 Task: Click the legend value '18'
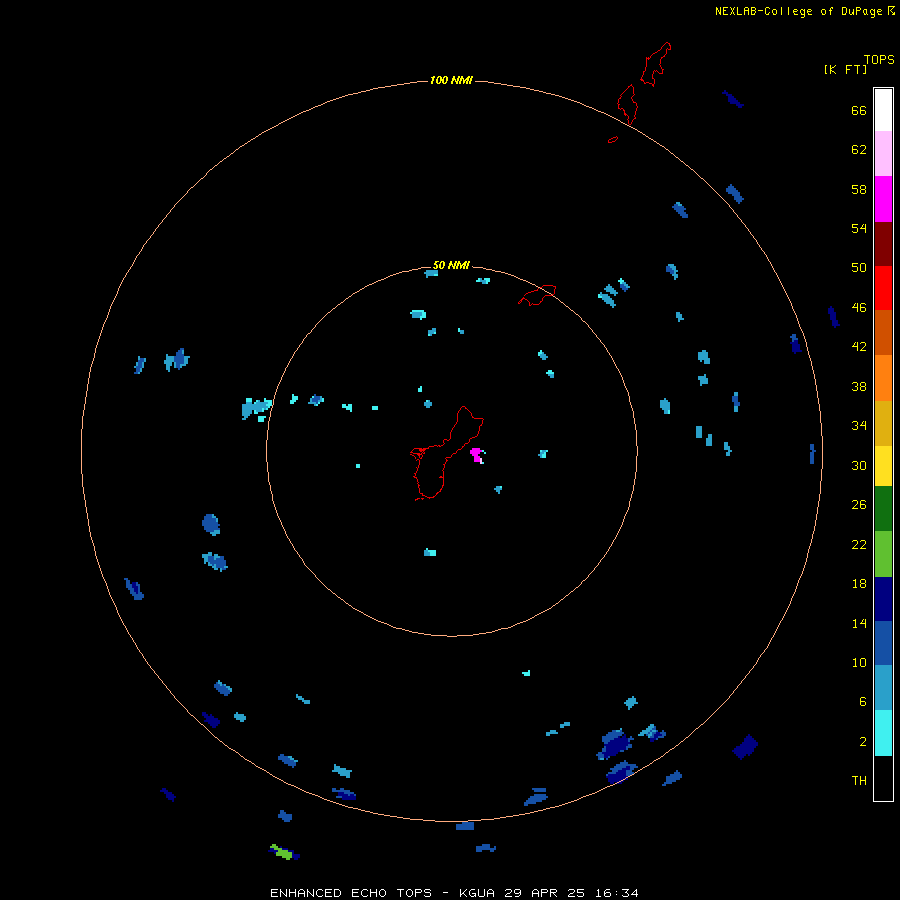click(859, 584)
